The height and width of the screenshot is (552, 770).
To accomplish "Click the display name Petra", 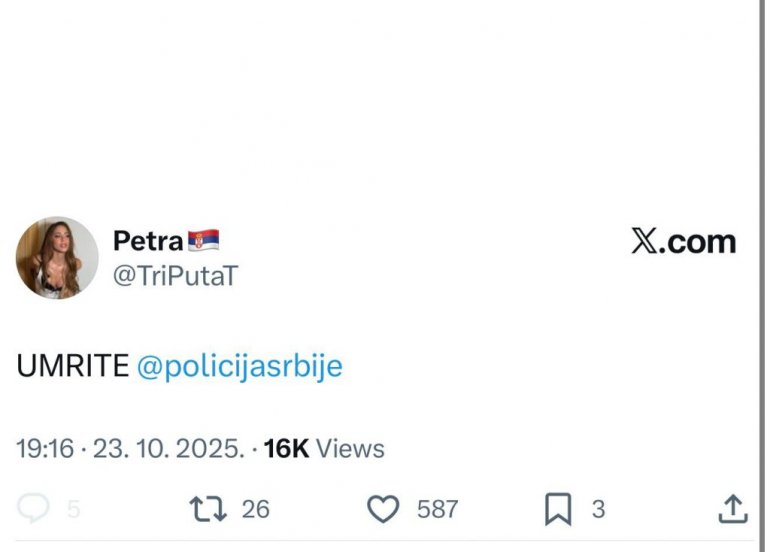I will tap(148, 241).
